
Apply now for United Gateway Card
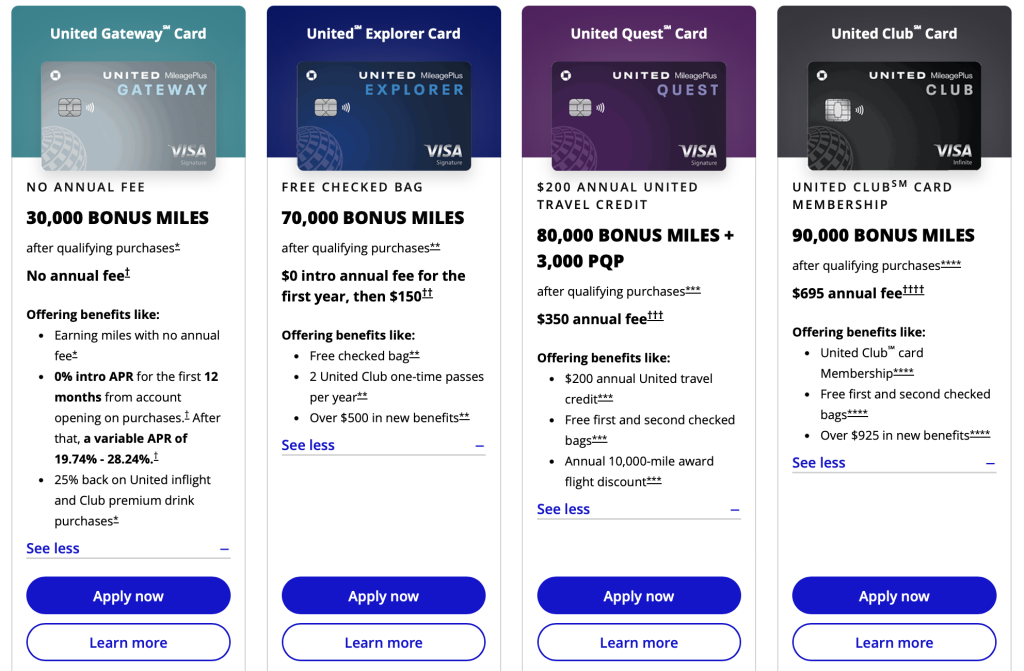(x=129, y=595)
